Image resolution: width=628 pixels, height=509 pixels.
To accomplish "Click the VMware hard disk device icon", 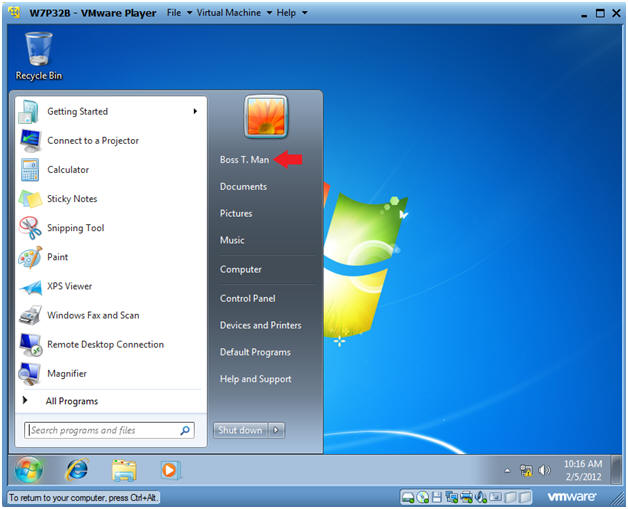I will (408, 497).
